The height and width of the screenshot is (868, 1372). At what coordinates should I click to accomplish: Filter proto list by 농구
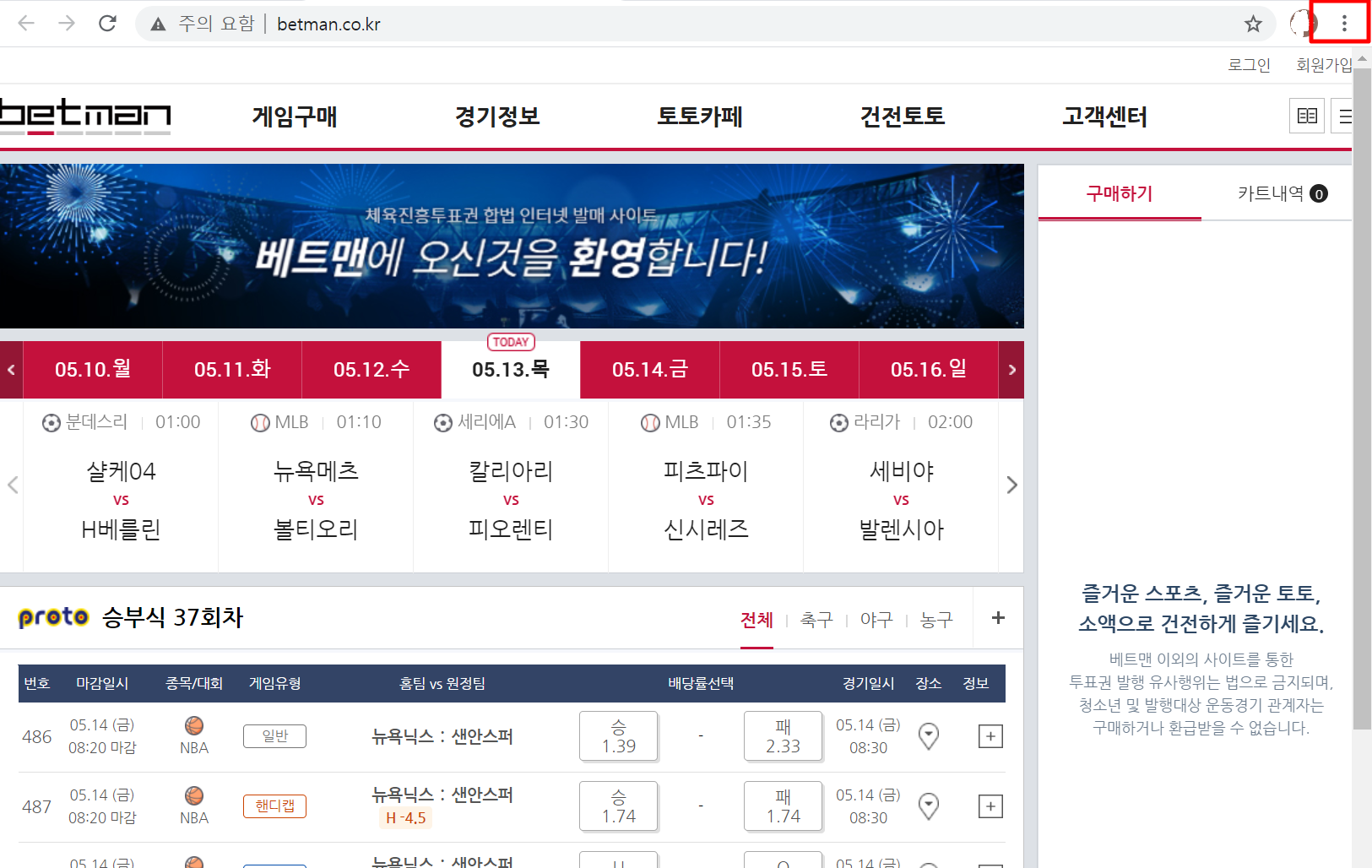click(x=936, y=620)
